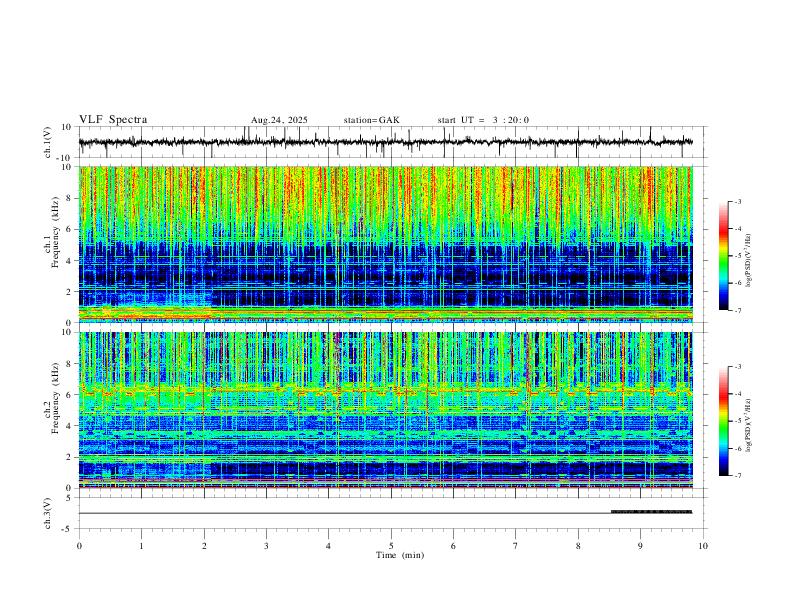792x612 pixels.
Task: Click the time axis tick label '0'
Action: (x=79, y=546)
